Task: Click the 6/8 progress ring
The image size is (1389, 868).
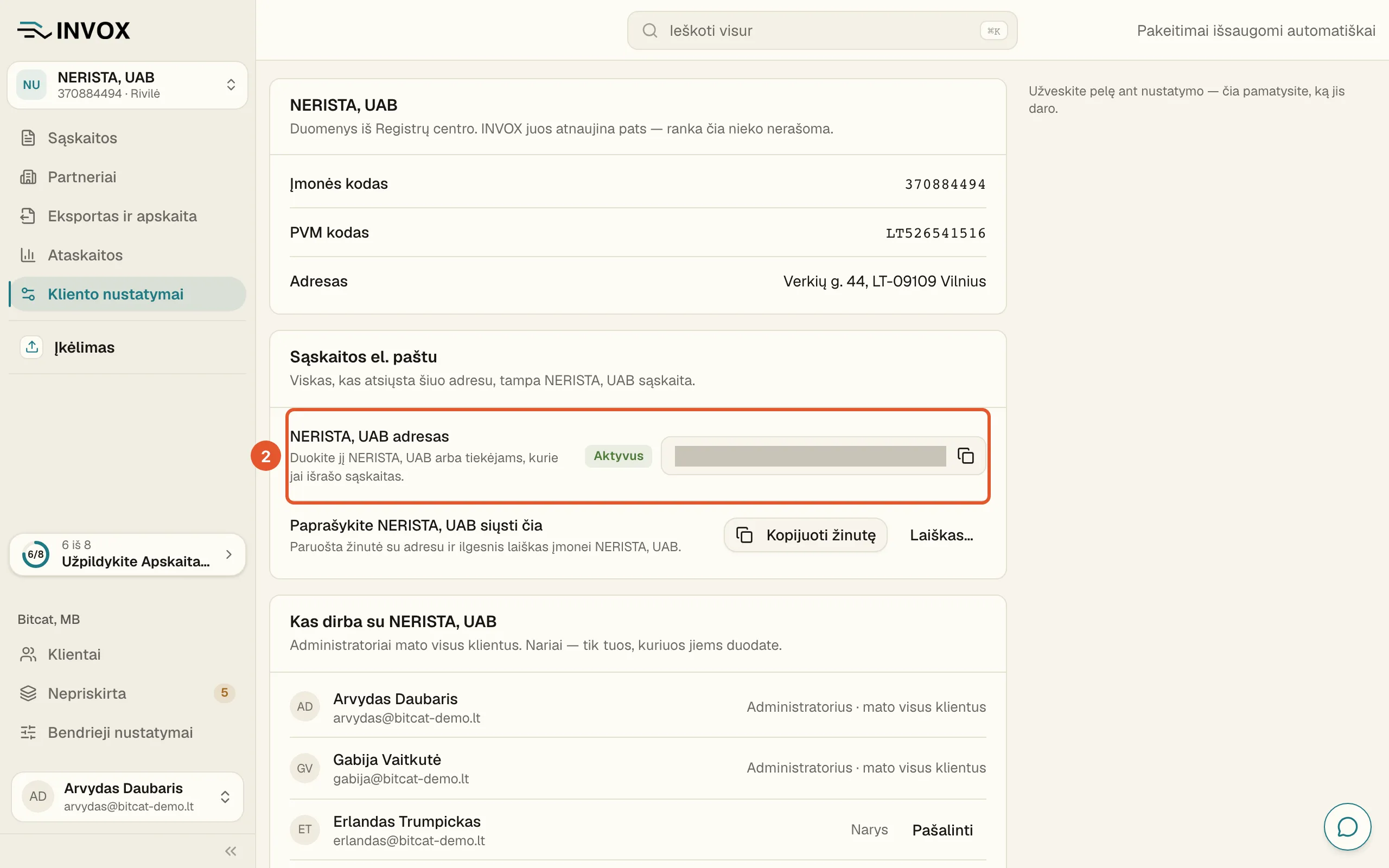Action: point(36,554)
